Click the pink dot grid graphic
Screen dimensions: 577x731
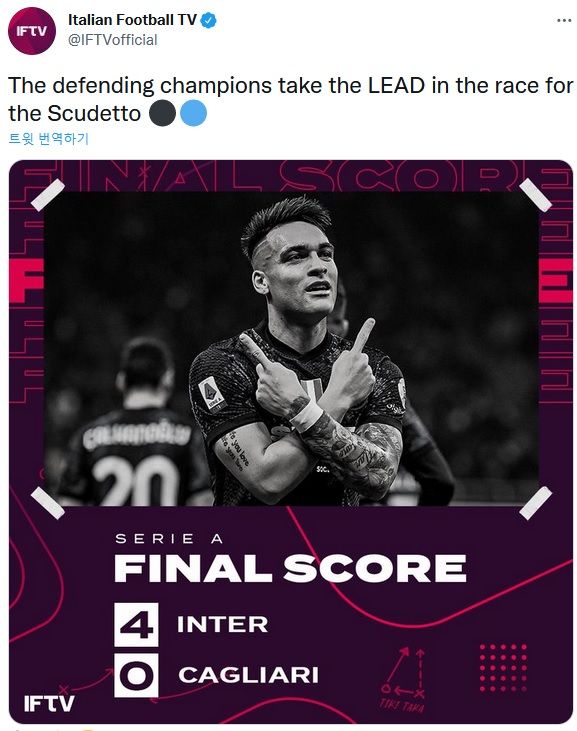503,668
